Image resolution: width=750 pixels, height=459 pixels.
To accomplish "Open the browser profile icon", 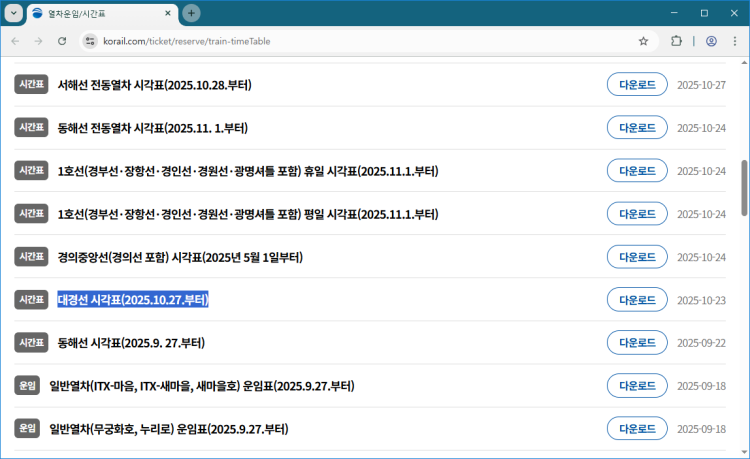I will click(711, 41).
